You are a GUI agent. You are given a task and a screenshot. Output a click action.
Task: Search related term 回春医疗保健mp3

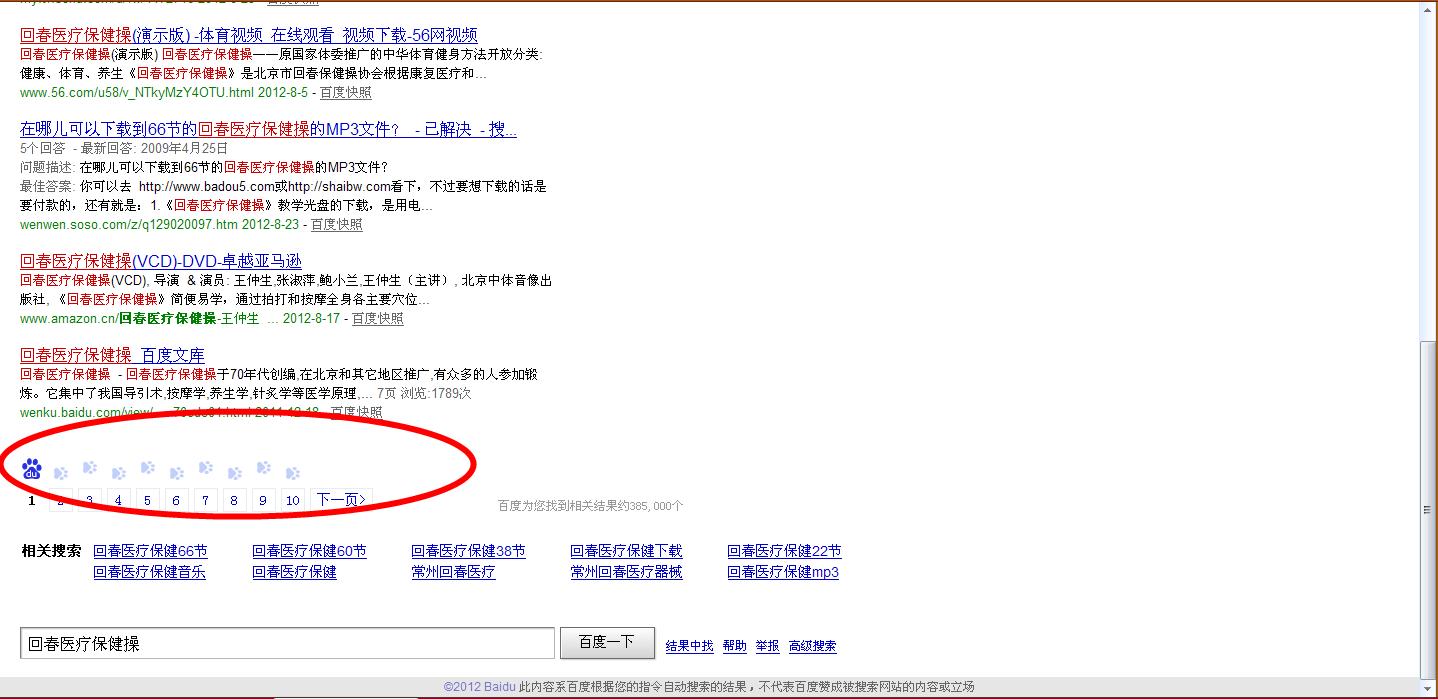783,572
